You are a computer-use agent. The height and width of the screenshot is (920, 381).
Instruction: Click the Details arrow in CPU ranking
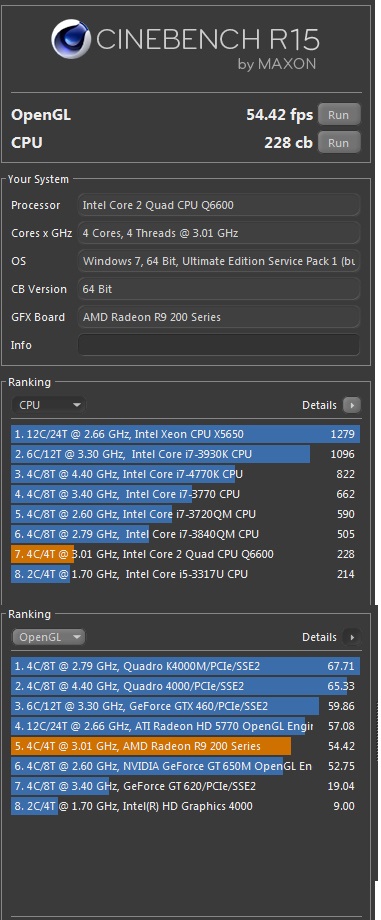(x=352, y=405)
